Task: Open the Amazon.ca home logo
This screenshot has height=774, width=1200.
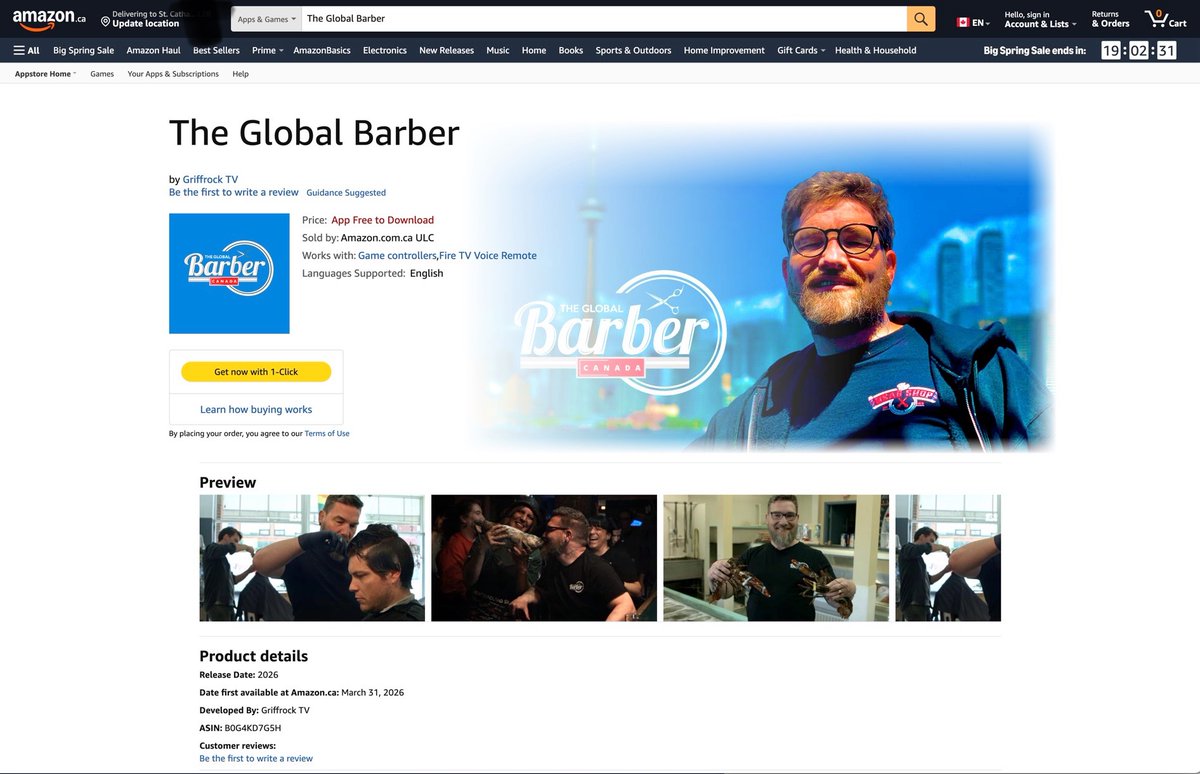Action: pyautogui.click(x=49, y=19)
